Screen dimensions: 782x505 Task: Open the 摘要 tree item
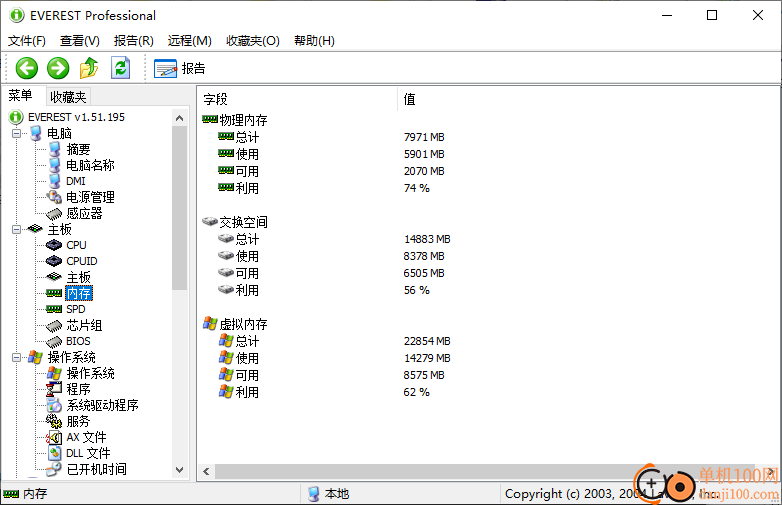(78, 149)
